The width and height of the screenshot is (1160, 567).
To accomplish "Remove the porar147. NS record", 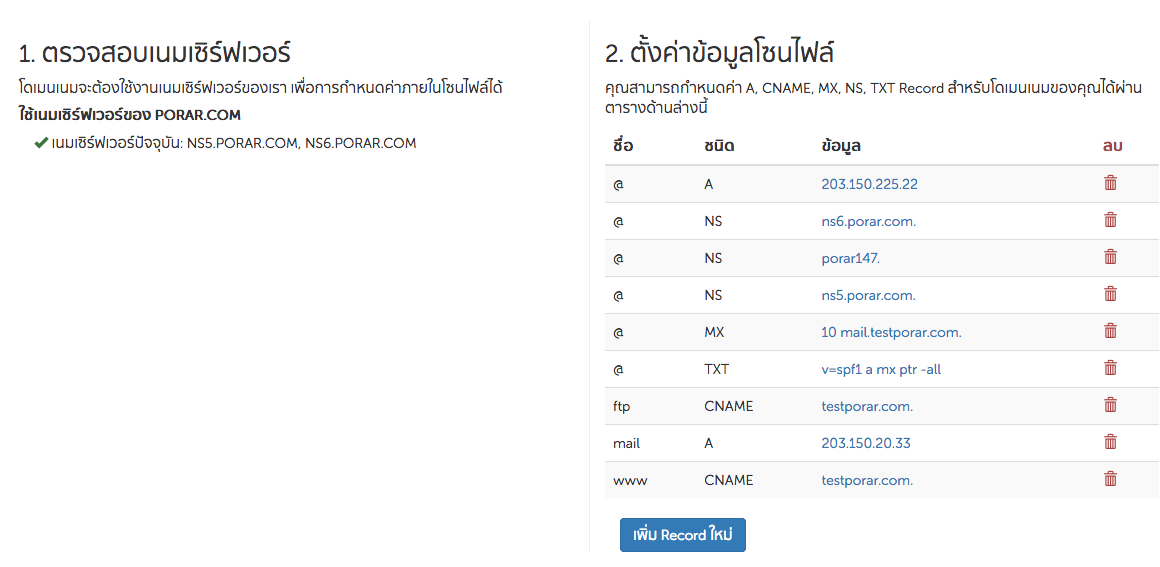I will click(1110, 257).
